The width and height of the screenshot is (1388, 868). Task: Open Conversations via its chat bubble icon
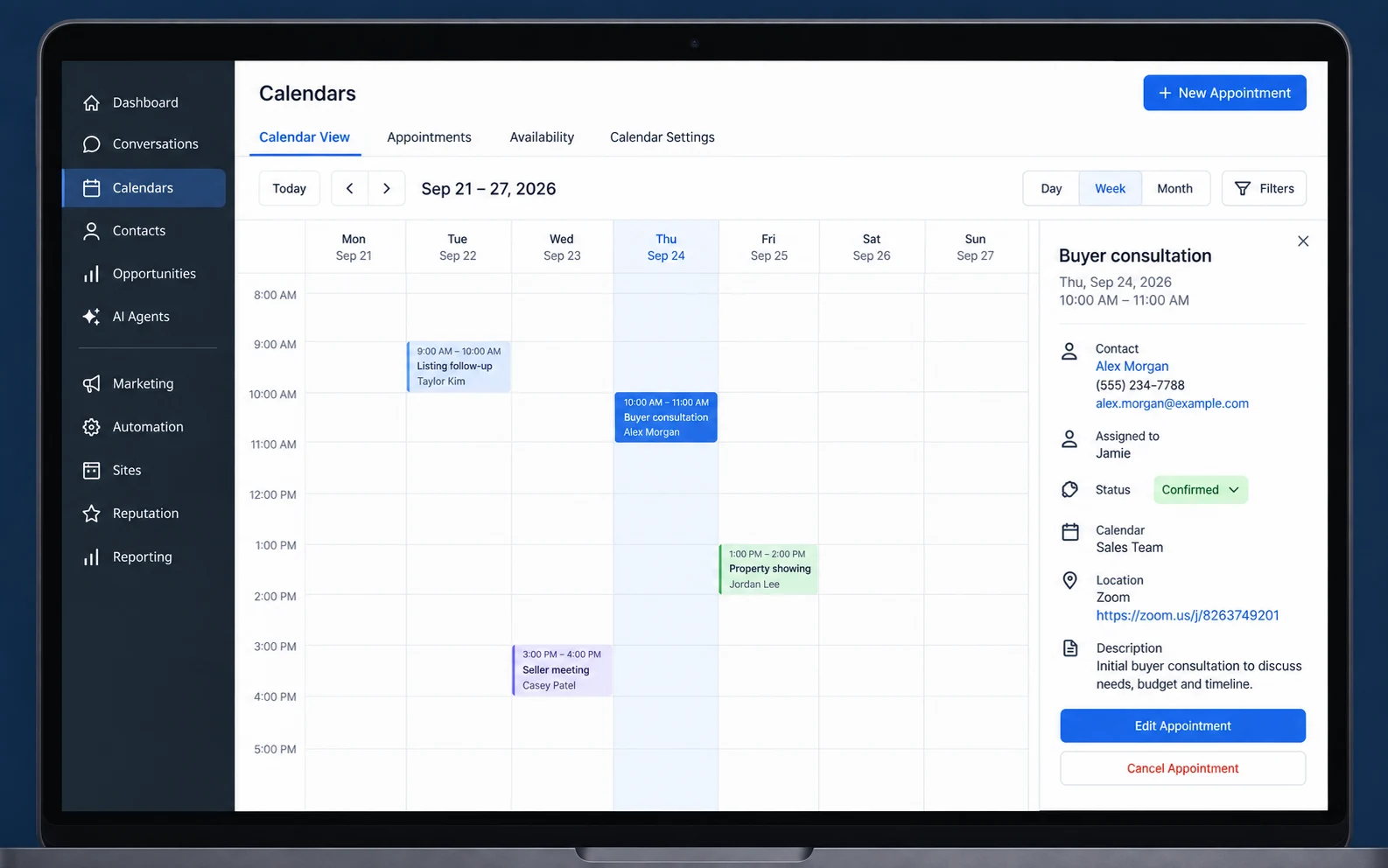tap(91, 144)
